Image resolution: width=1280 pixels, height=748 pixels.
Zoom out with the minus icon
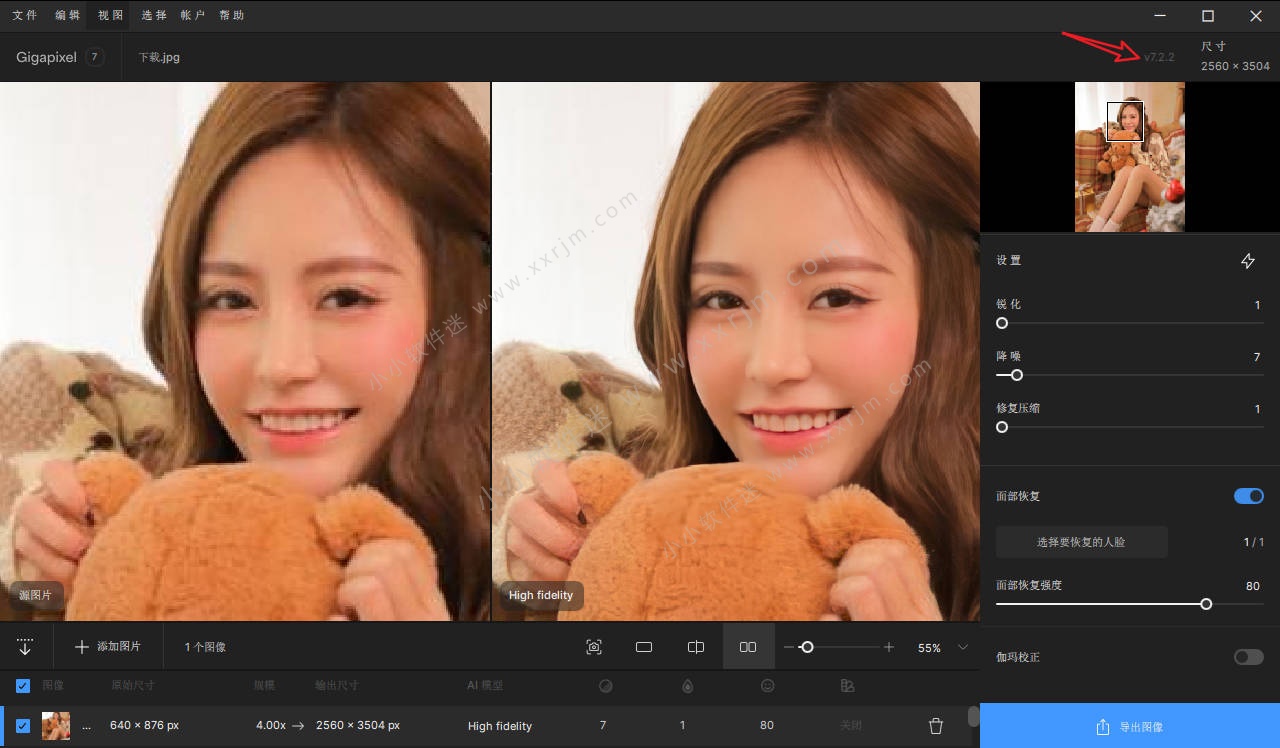[789, 647]
